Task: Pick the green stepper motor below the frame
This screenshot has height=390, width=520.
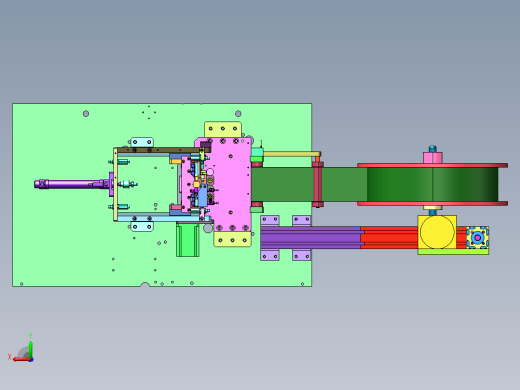Action: (188, 240)
